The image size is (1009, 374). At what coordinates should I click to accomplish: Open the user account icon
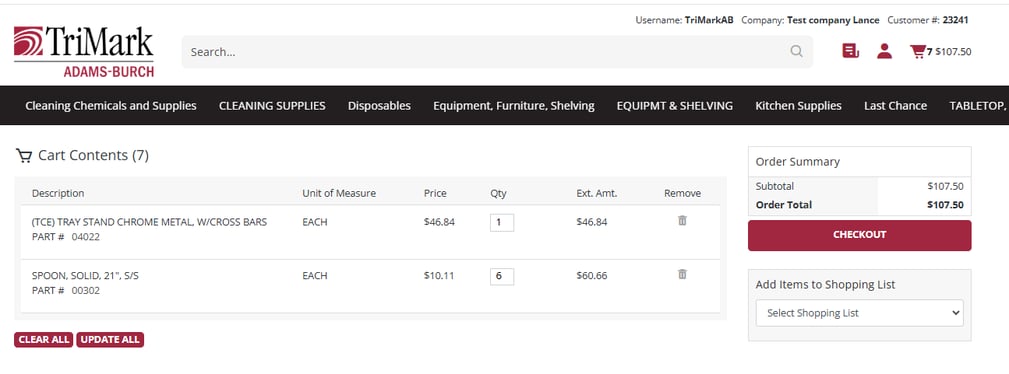tap(884, 51)
